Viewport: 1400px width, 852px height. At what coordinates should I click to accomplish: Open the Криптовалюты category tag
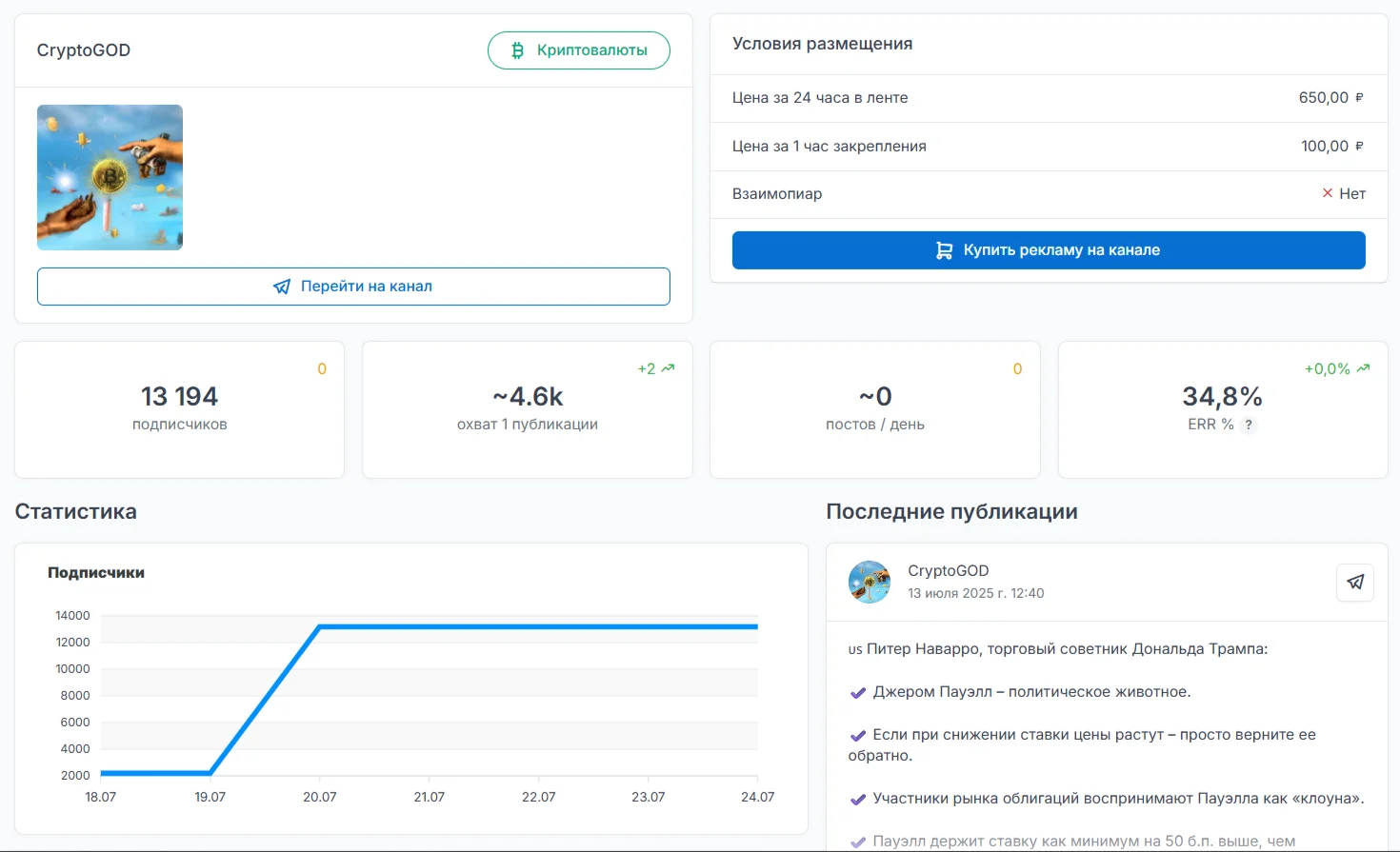(579, 50)
